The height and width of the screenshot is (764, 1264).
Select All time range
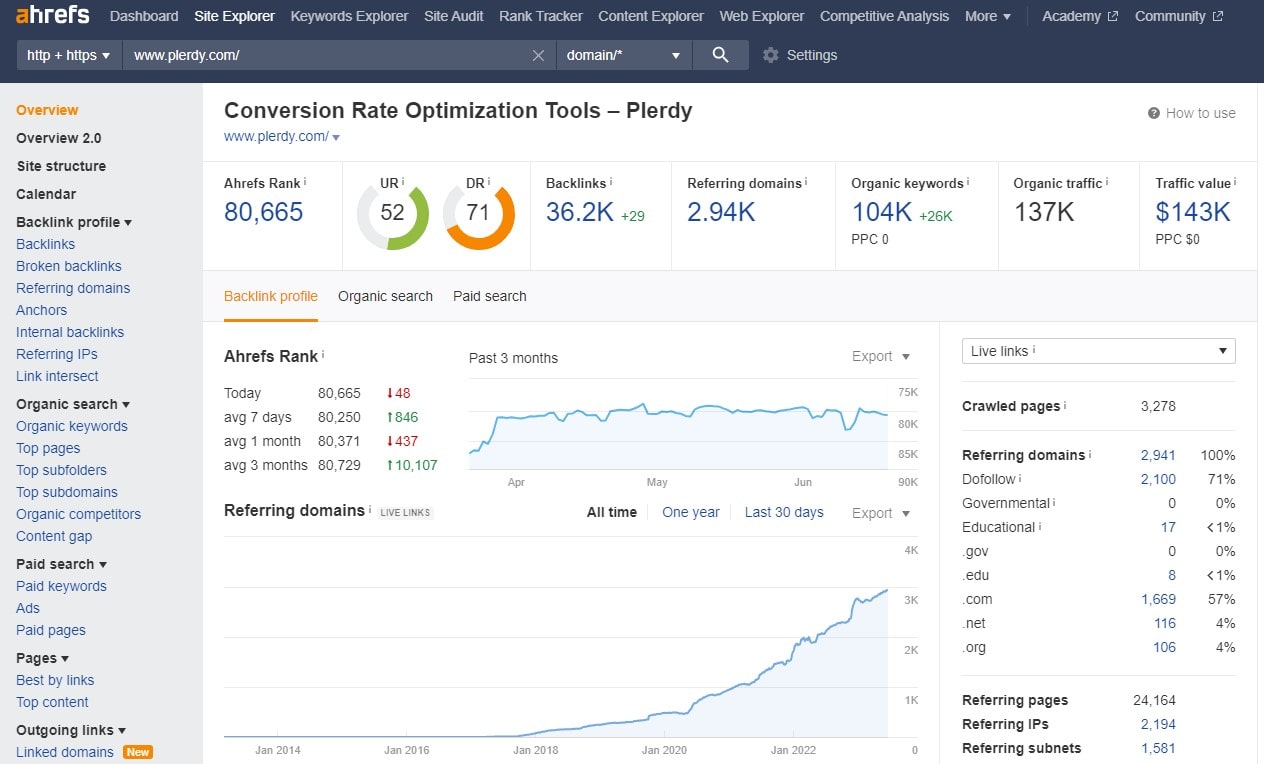point(612,512)
